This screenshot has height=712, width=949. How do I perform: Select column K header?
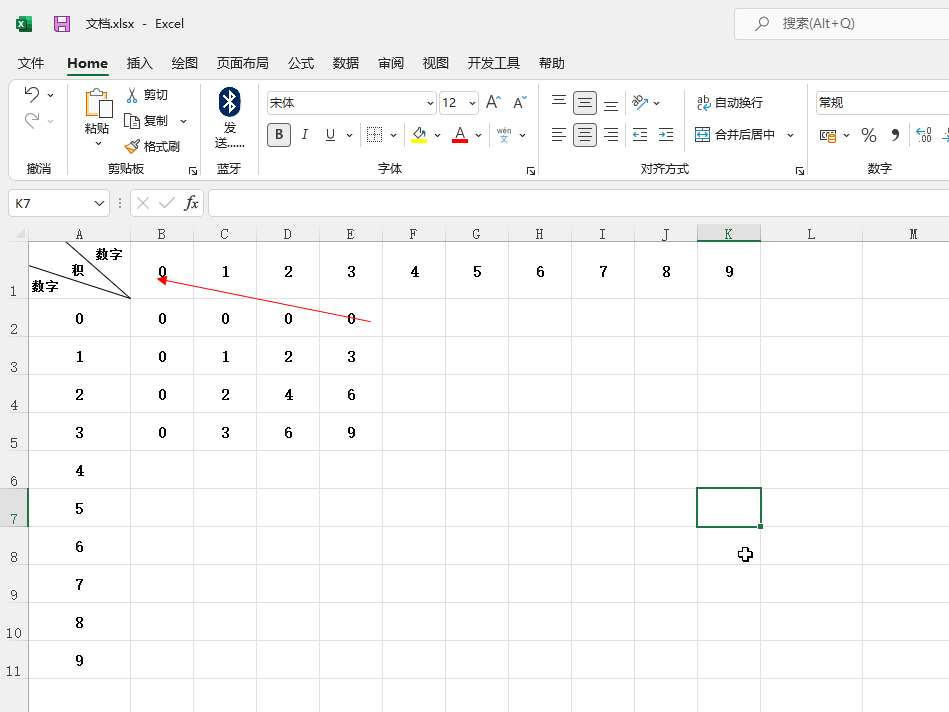click(729, 234)
